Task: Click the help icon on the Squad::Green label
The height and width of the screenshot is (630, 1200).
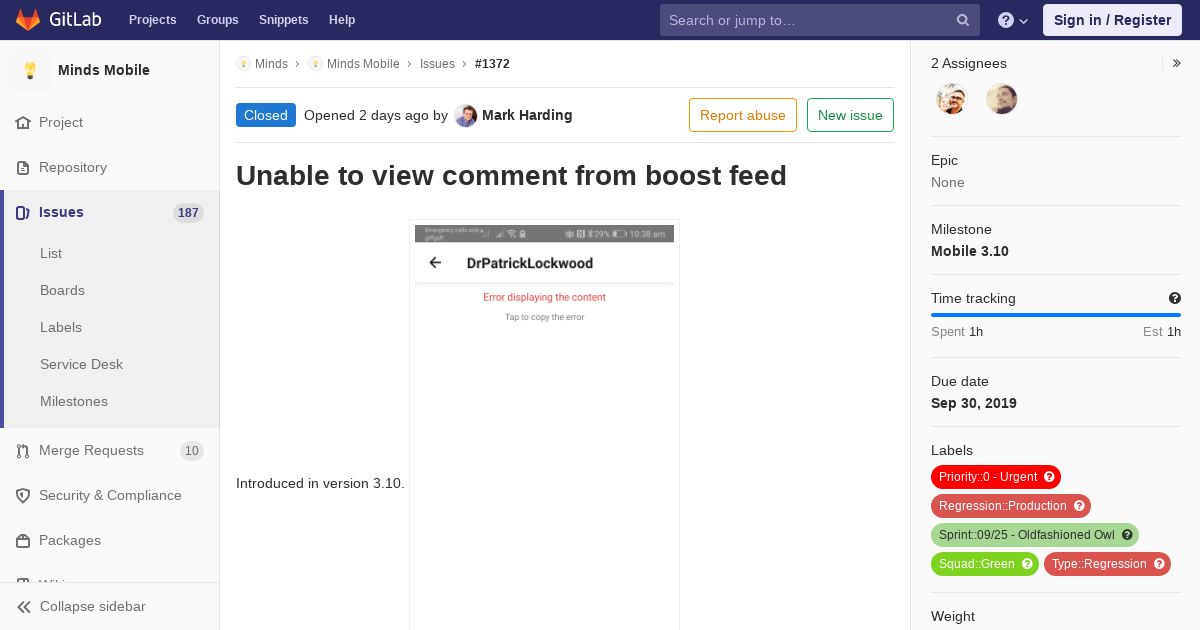Action: [x=1027, y=564]
